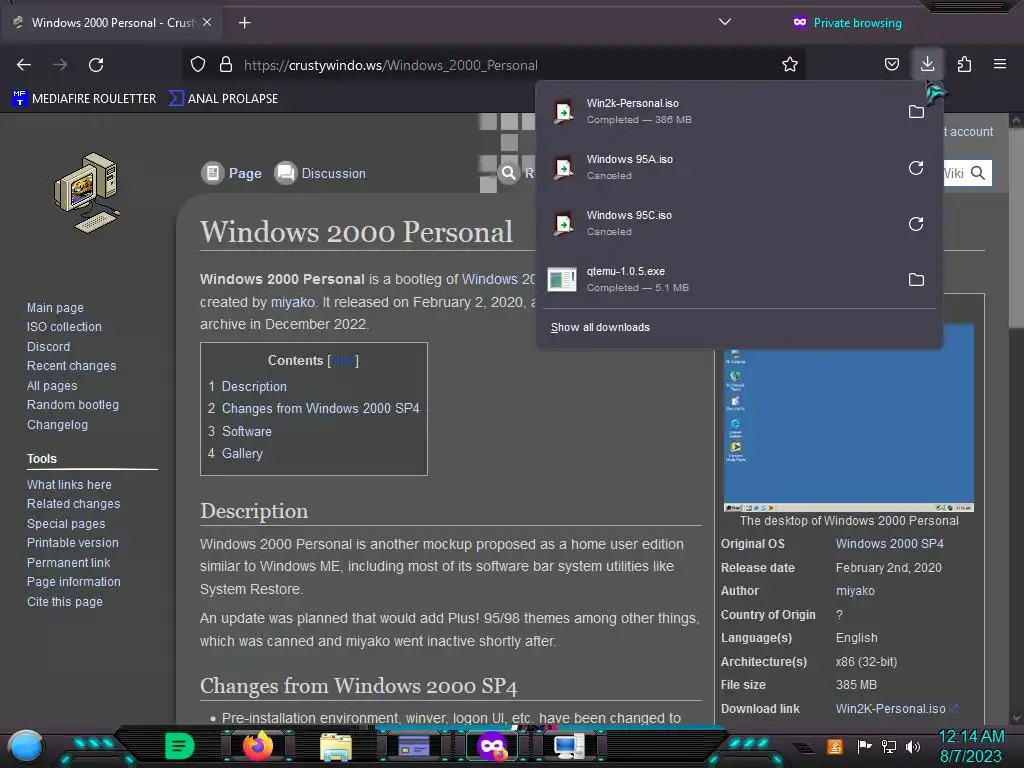This screenshot has width=1024, height=768.
Task: Open Windows 2000 SP4 infobox link
Action: click(889, 543)
